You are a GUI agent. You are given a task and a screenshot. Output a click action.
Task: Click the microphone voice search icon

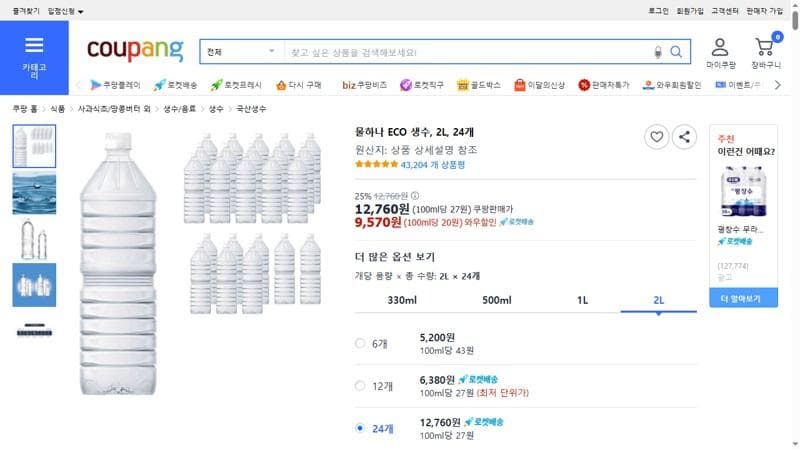658,52
